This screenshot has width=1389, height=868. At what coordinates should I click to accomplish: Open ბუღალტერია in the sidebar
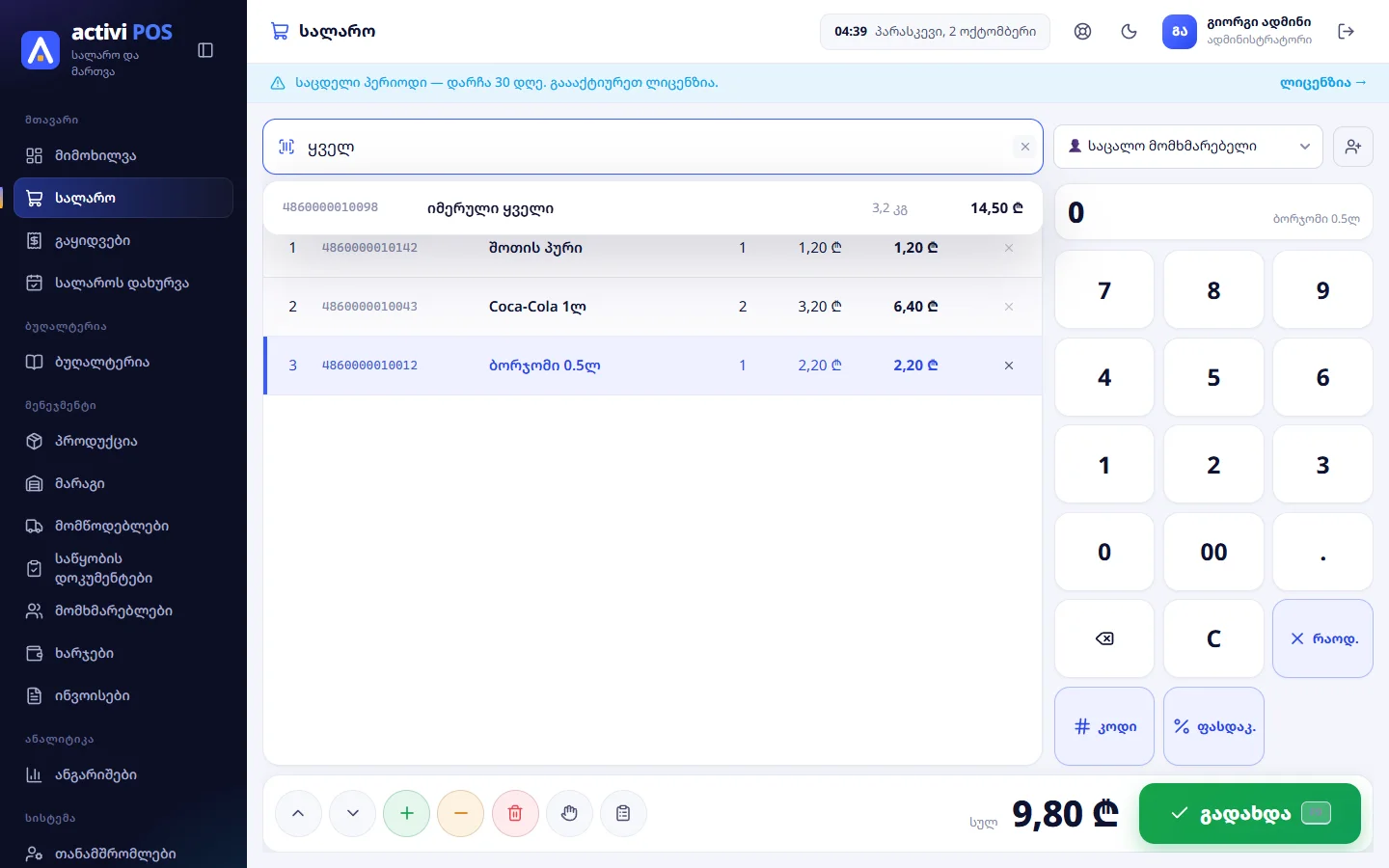click(x=123, y=362)
